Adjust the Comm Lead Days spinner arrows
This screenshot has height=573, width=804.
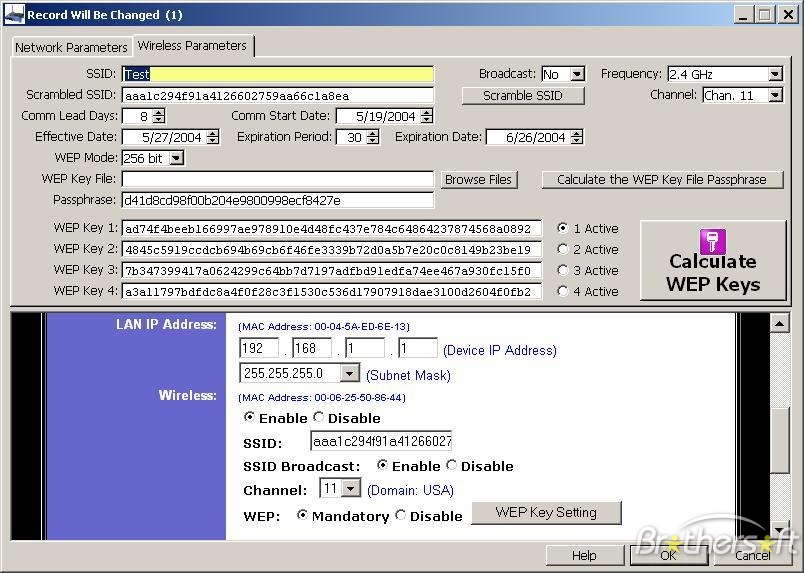coord(159,116)
